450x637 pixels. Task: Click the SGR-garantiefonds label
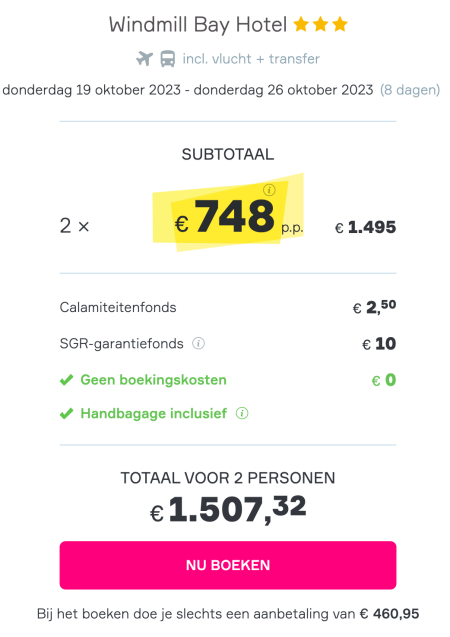tap(121, 344)
